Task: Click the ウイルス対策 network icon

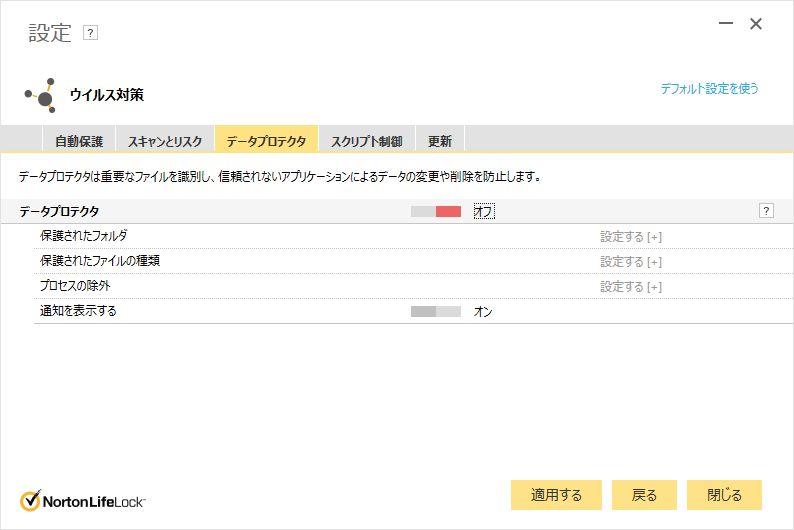Action: click(x=41, y=95)
